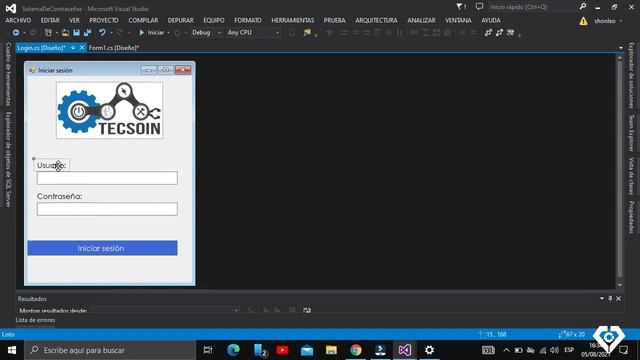Open the Propiedades side tab
Screen dimensions: 640x360
pyautogui.click(x=631, y=217)
